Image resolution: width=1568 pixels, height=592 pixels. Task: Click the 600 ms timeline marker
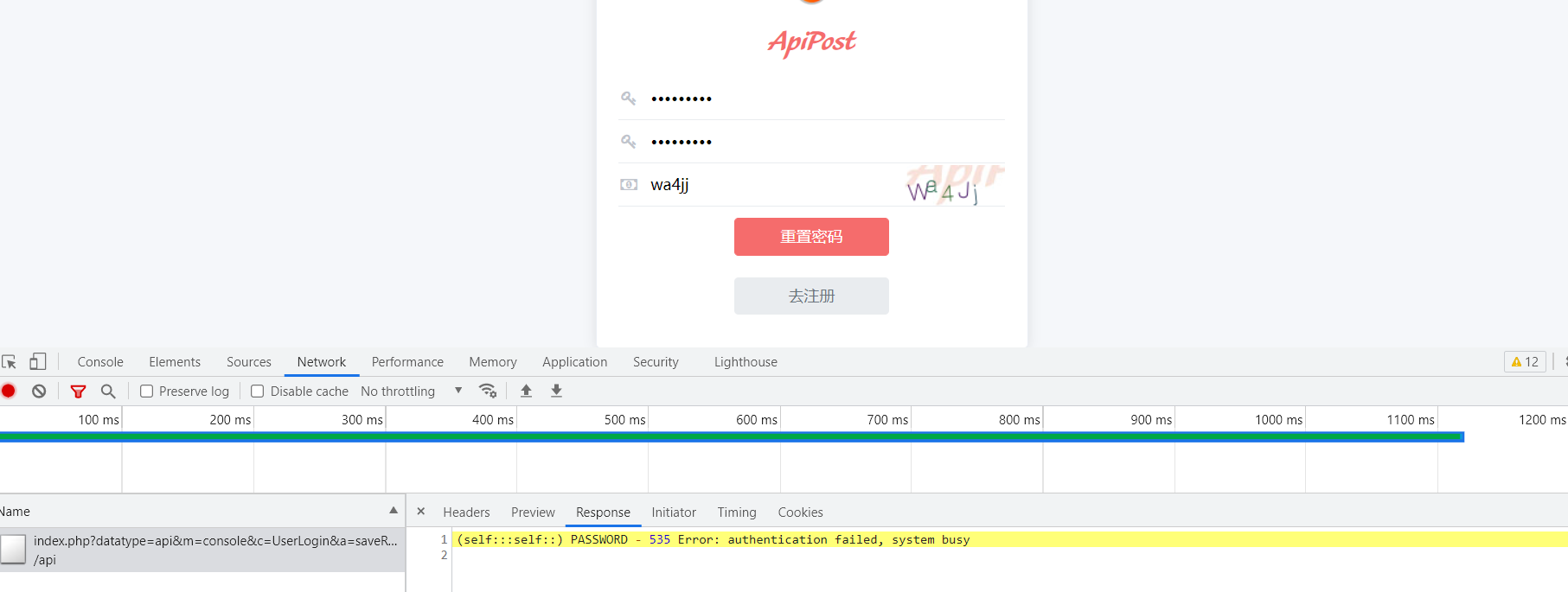click(x=757, y=420)
